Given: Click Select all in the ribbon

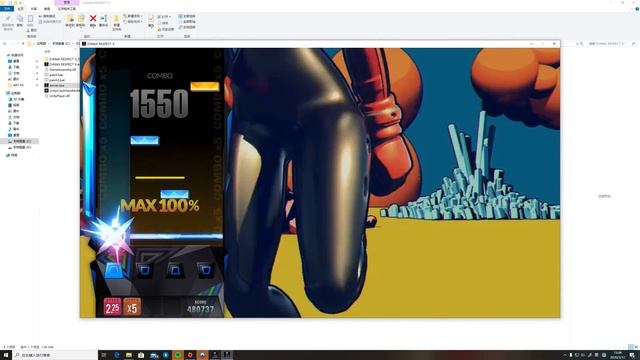Looking at the screenshot, I should pos(187,16).
